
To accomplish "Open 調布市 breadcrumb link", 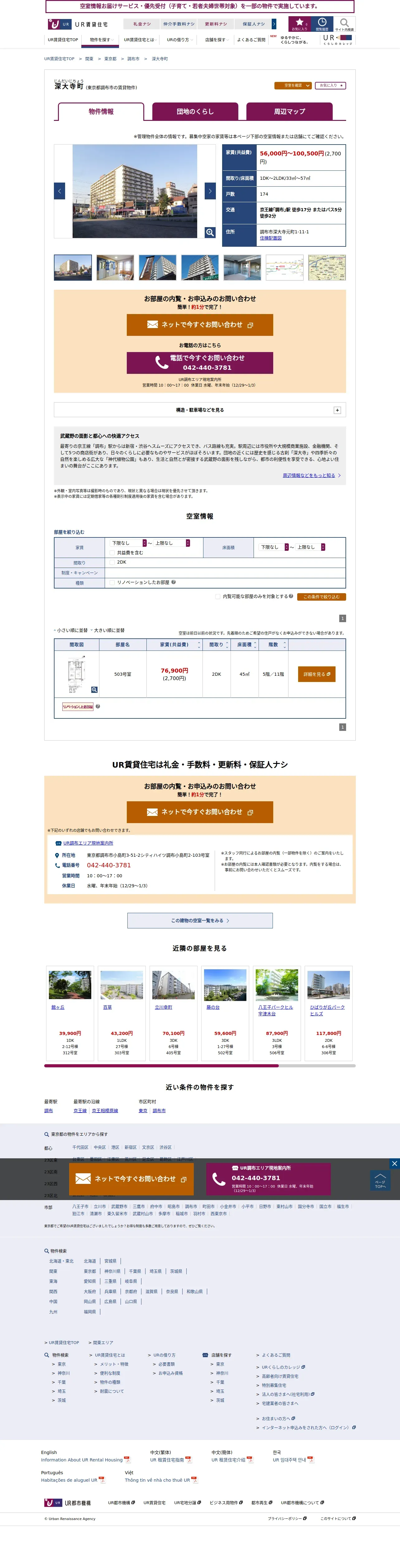I will (133, 59).
